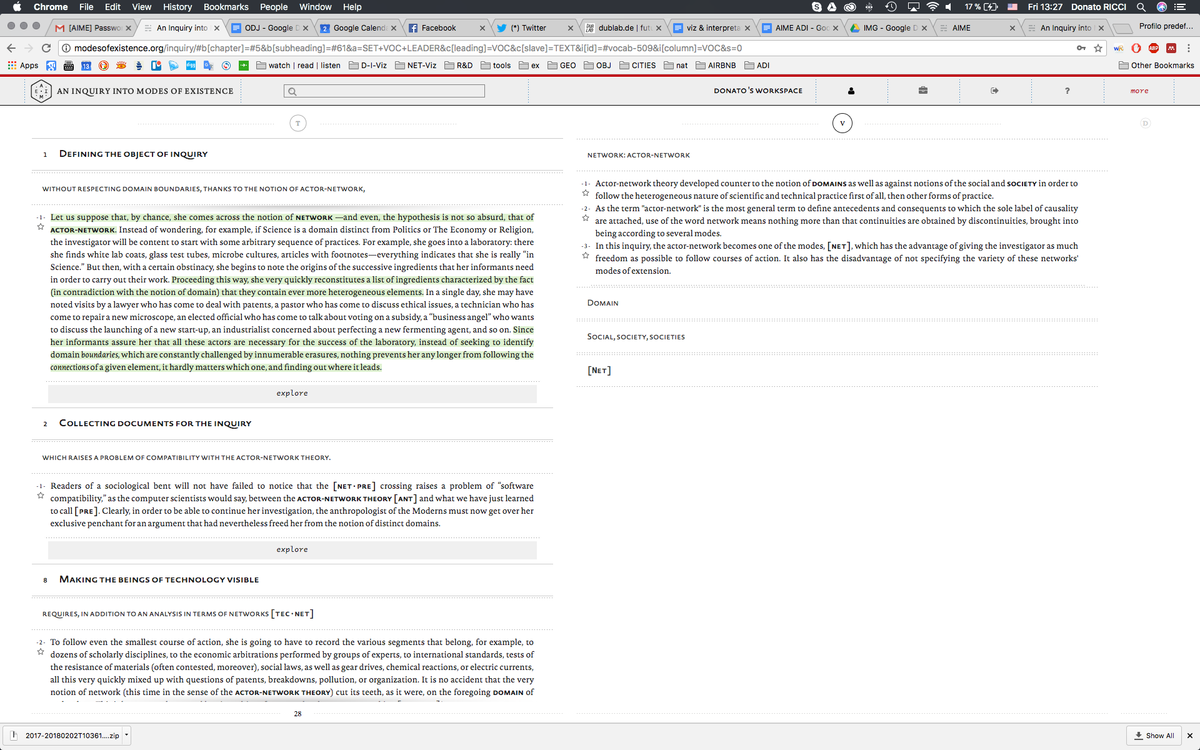
Task: Expand Social, Society, Societies entry
Action: pos(635,336)
